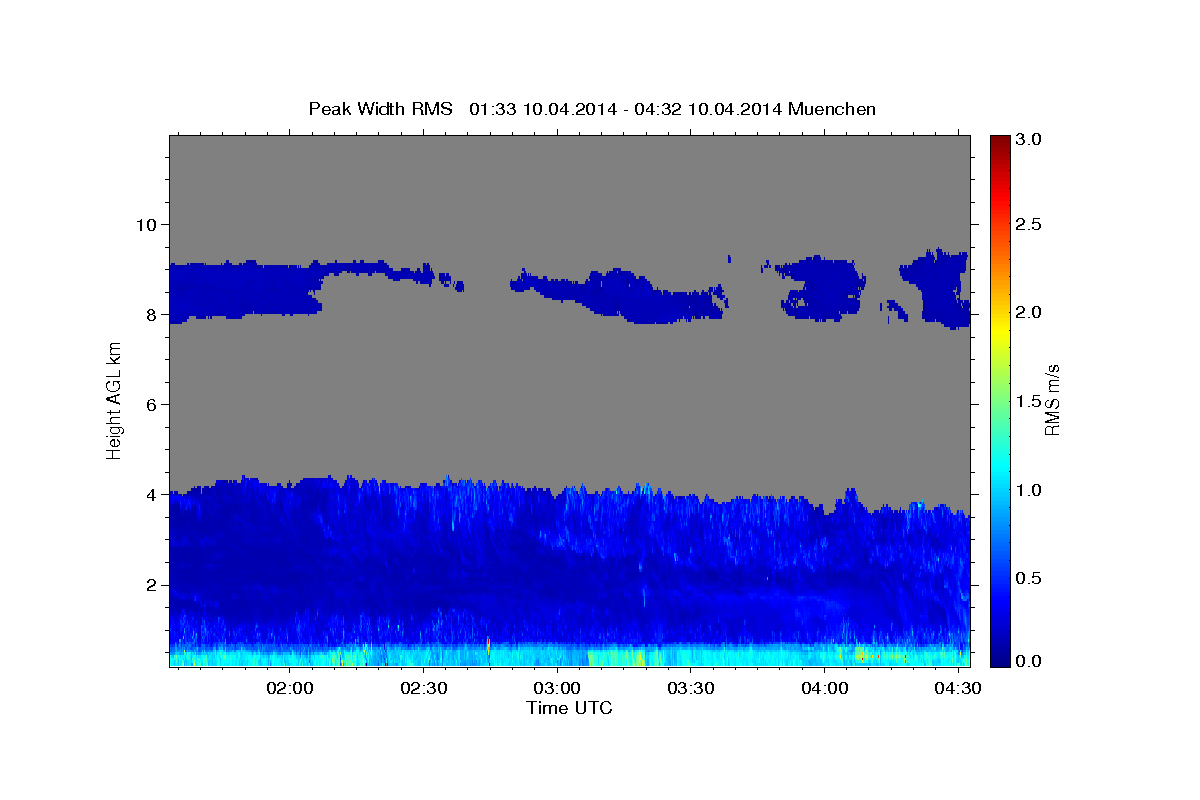Click the 04:30 time tick label

tap(957, 689)
